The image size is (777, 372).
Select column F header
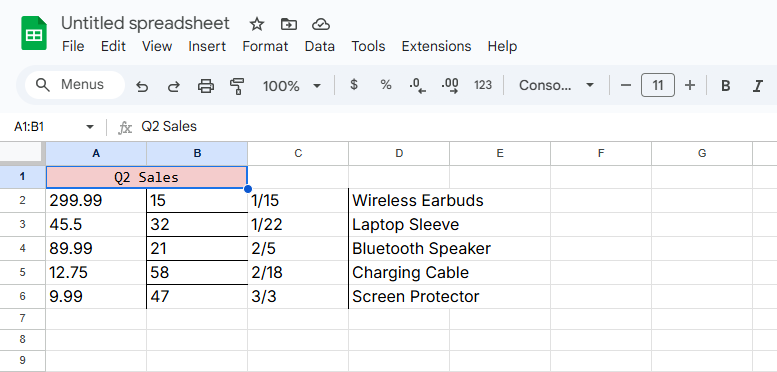(601, 154)
